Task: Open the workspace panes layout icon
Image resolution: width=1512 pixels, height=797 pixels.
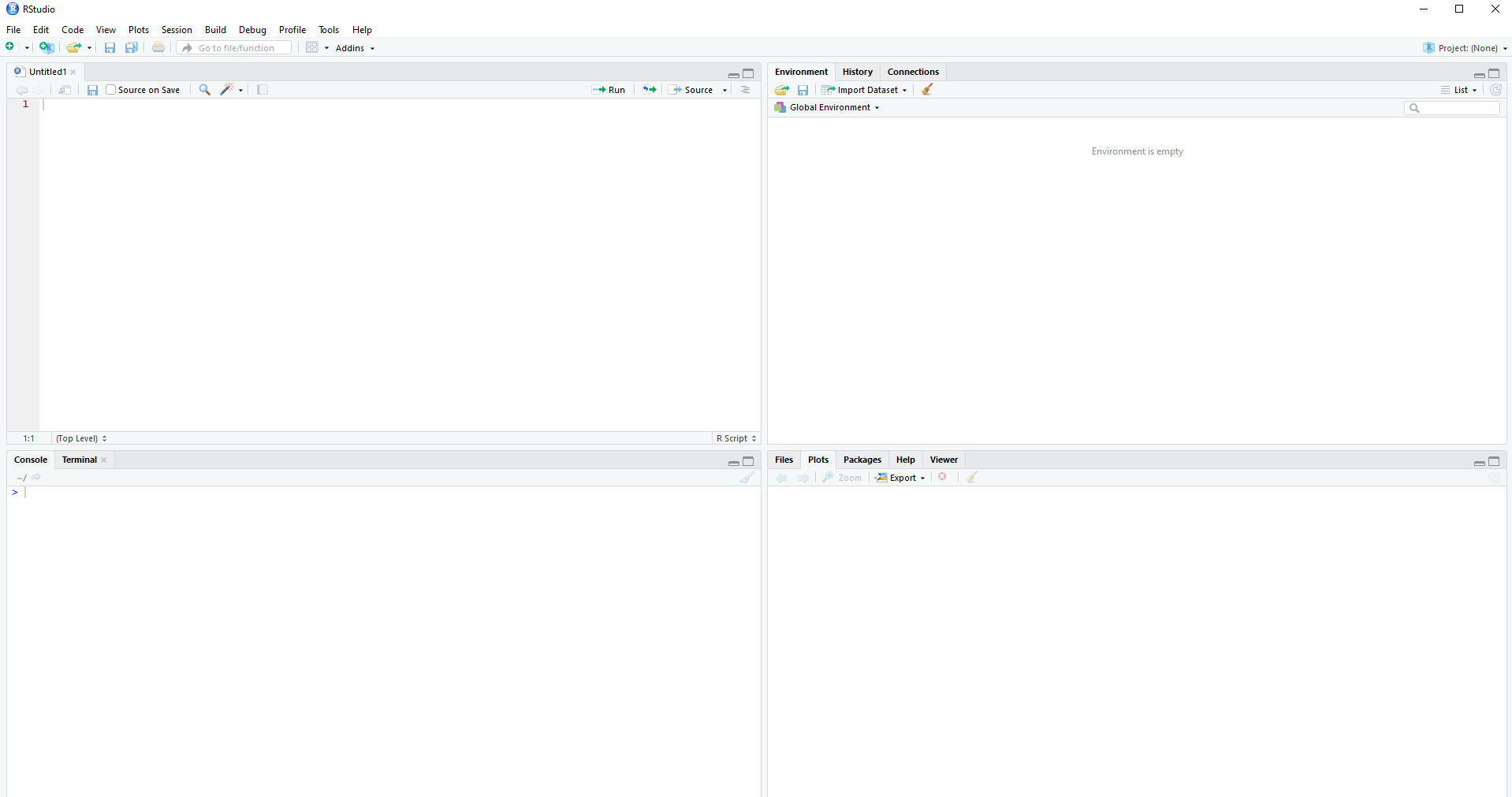Action: click(312, 47)
